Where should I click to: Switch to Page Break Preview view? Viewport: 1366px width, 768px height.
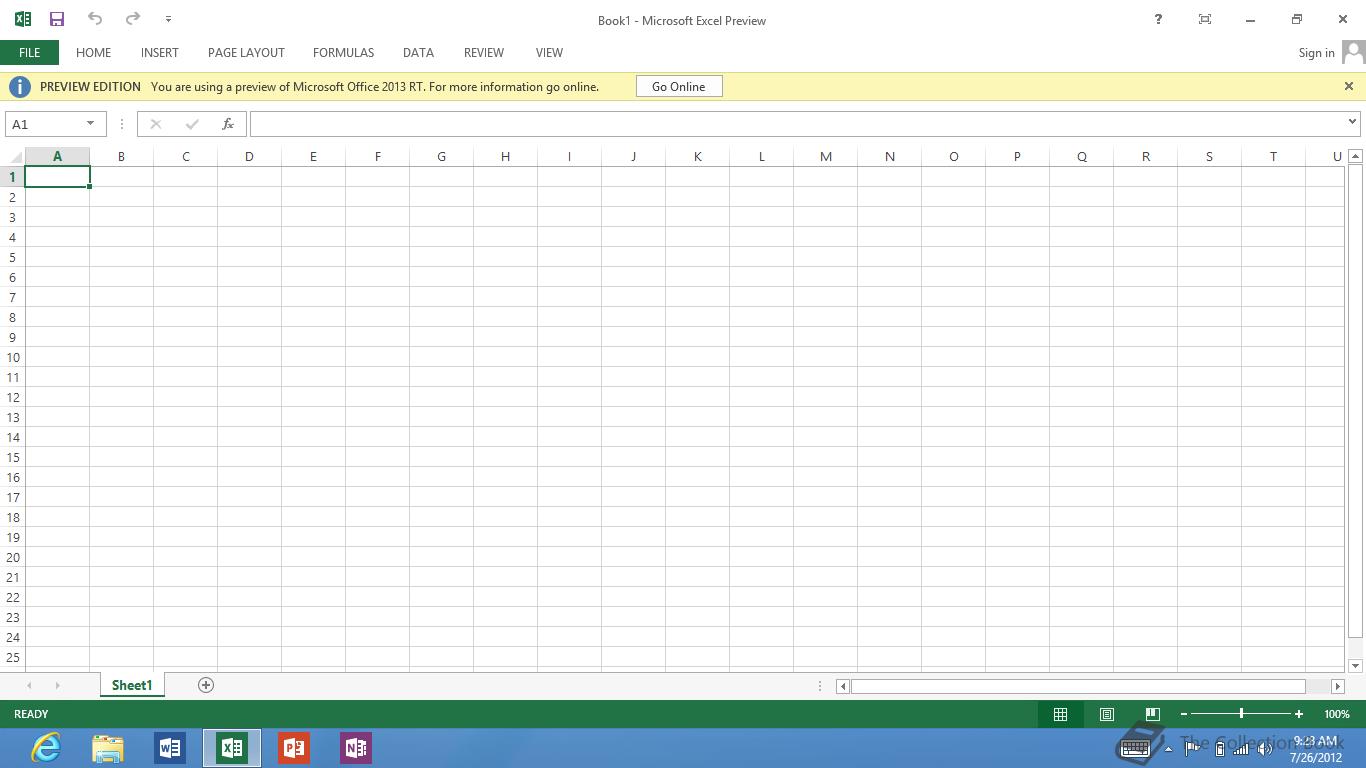point(1152,714)
